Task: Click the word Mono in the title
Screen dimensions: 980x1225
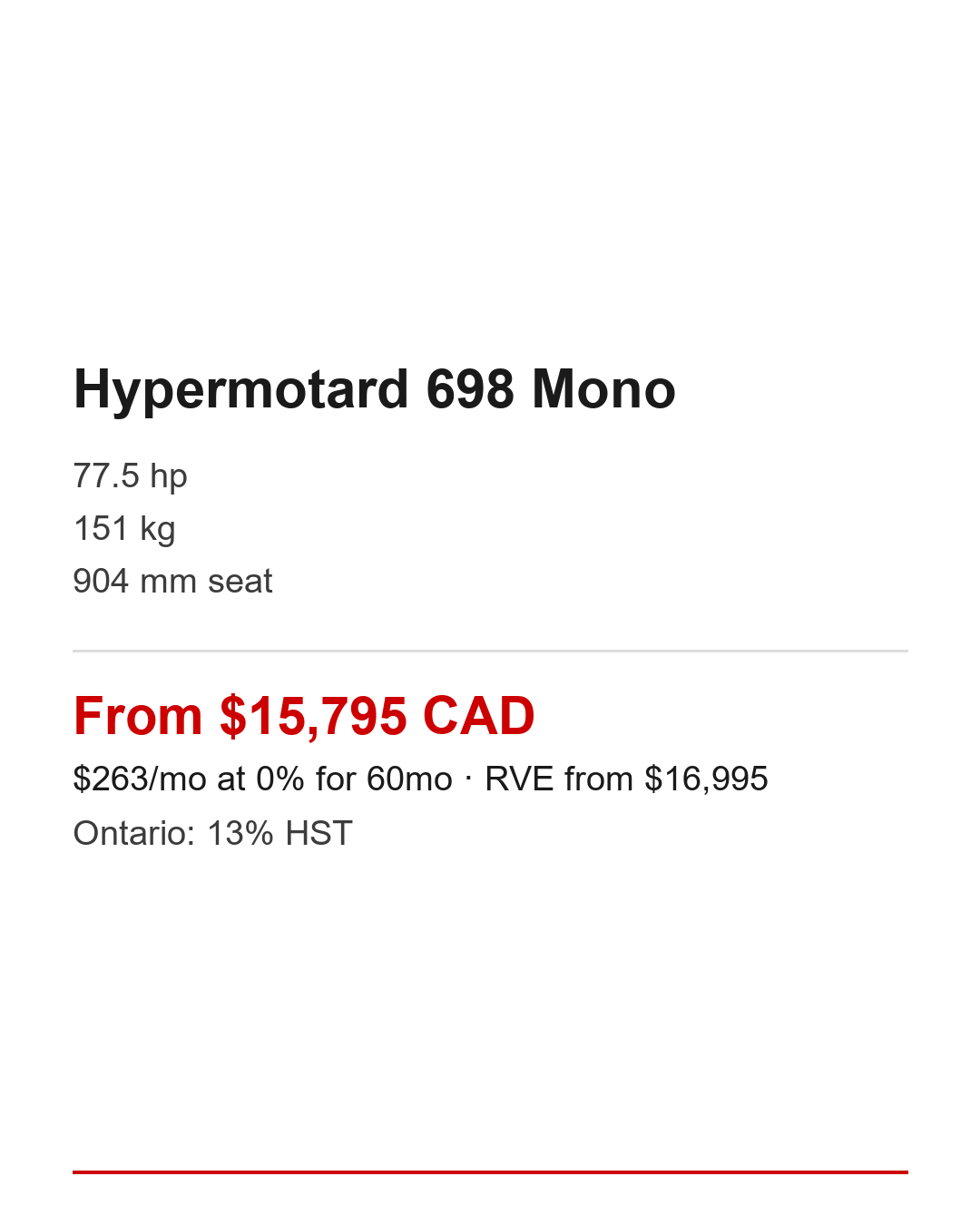Action: pyautogui.click(x=603, y=390)
